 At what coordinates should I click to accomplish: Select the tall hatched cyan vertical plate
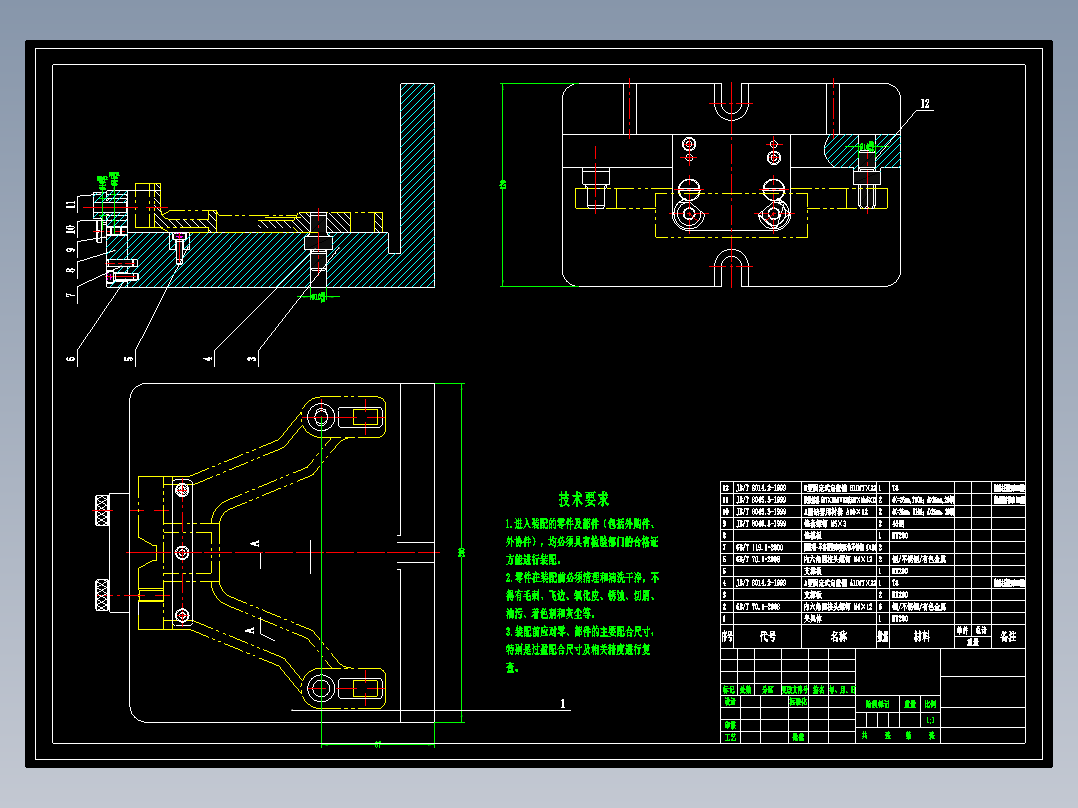coord(417,185)
